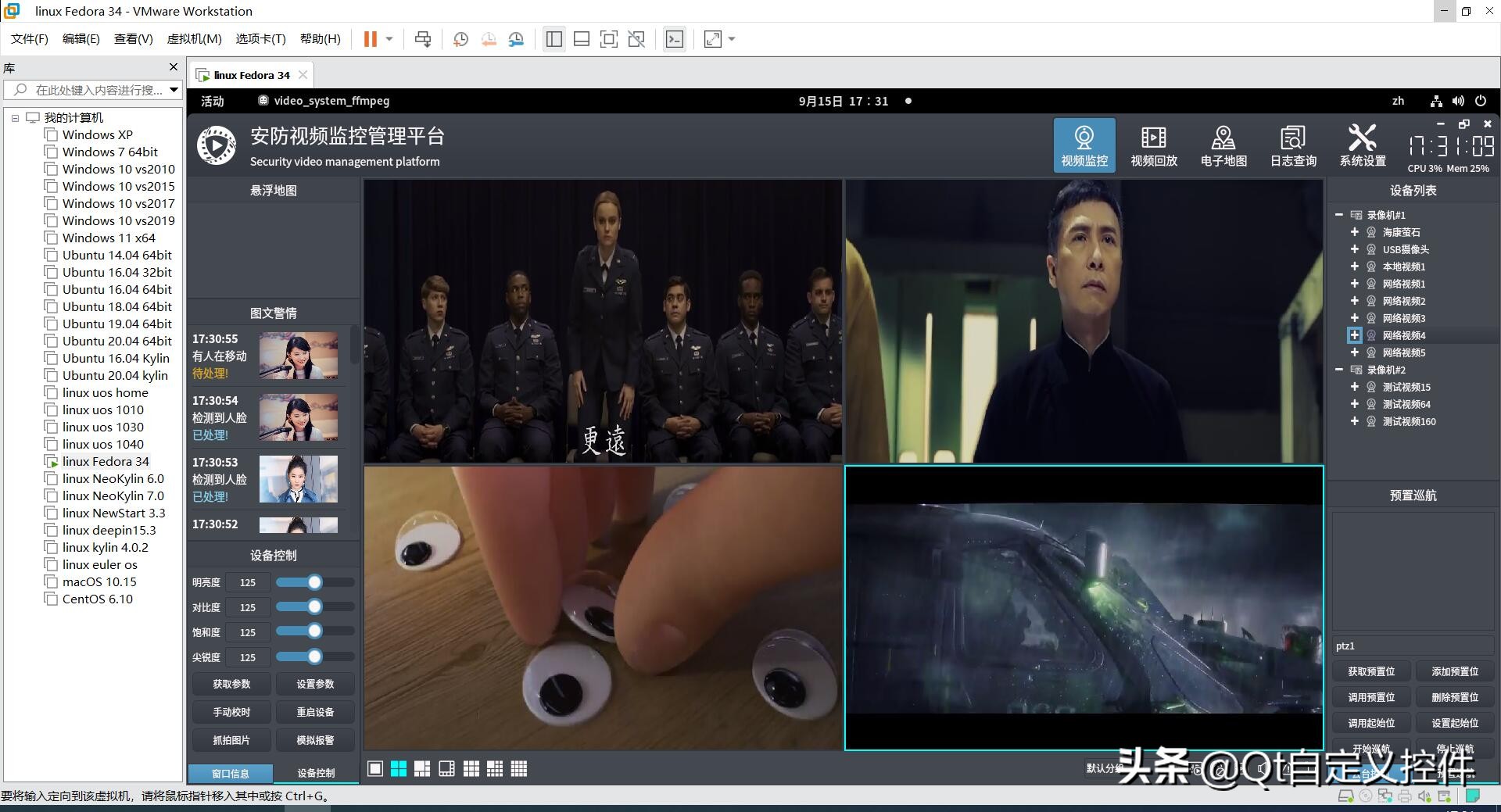Enter VMware full screen mode
Image resolution: width=1501 pixels, height=812 pixels.
click(x=609, y=39)
